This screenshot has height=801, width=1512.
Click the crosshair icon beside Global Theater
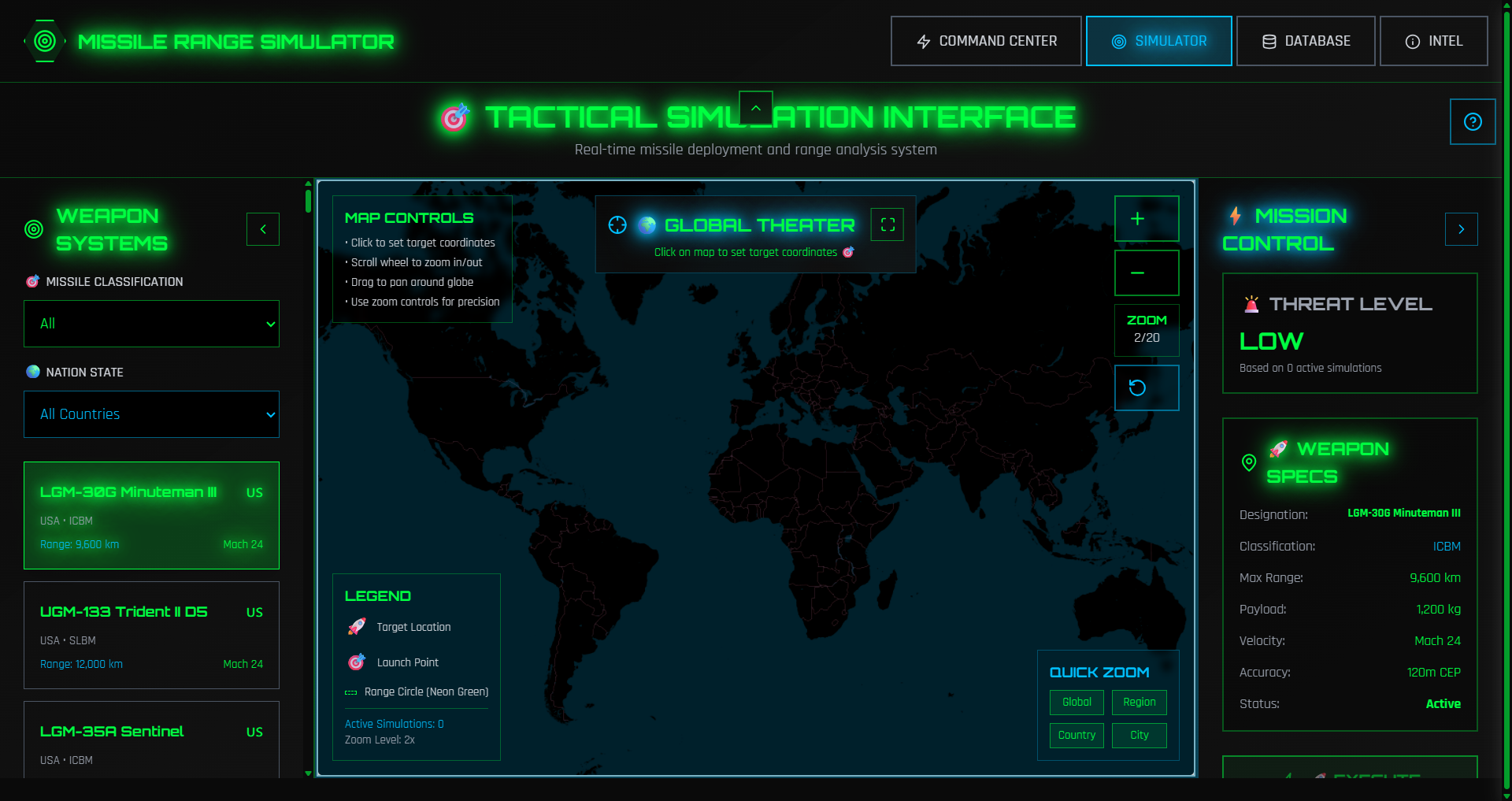coord(617,225)
